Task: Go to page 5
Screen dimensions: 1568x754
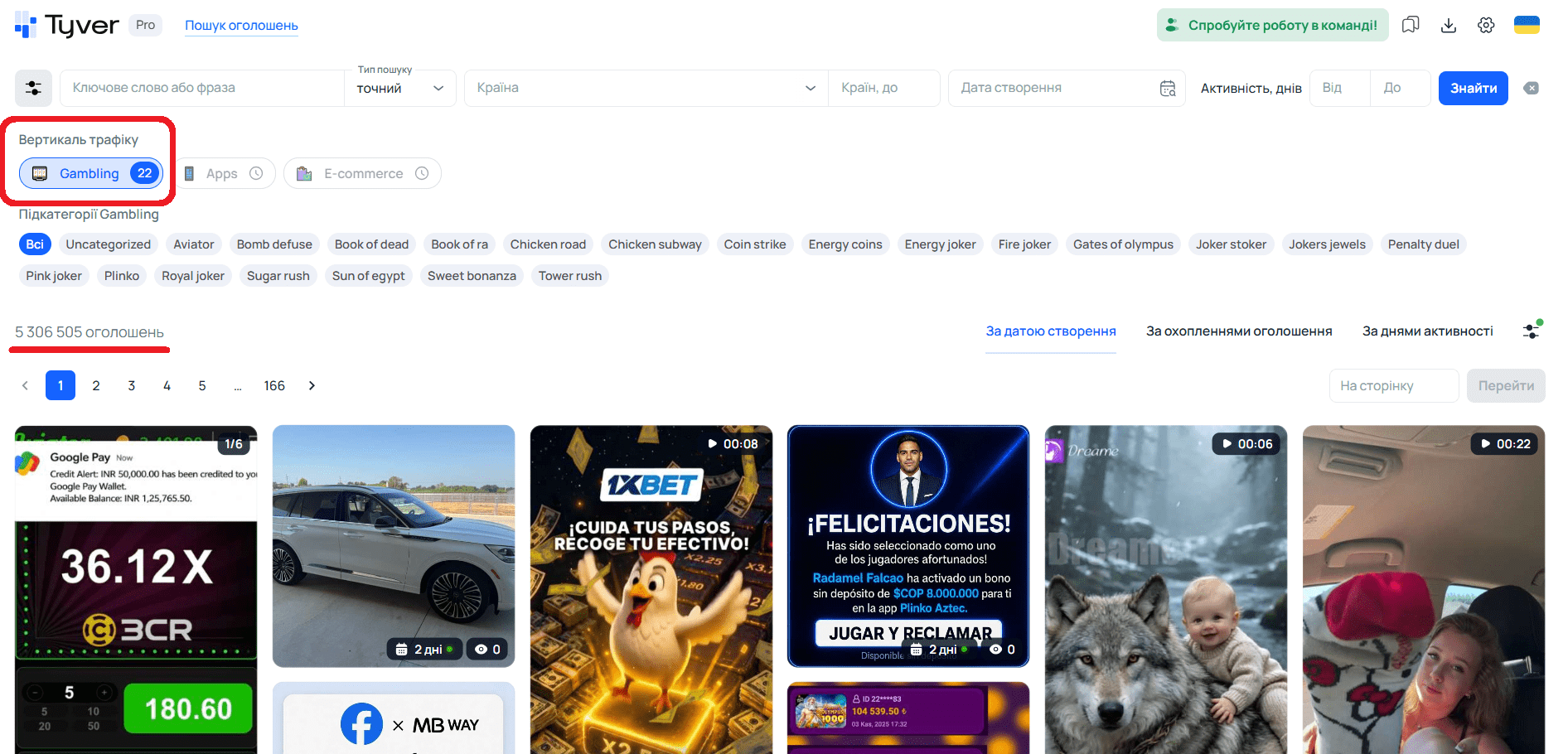Action: tap(202, 385)
